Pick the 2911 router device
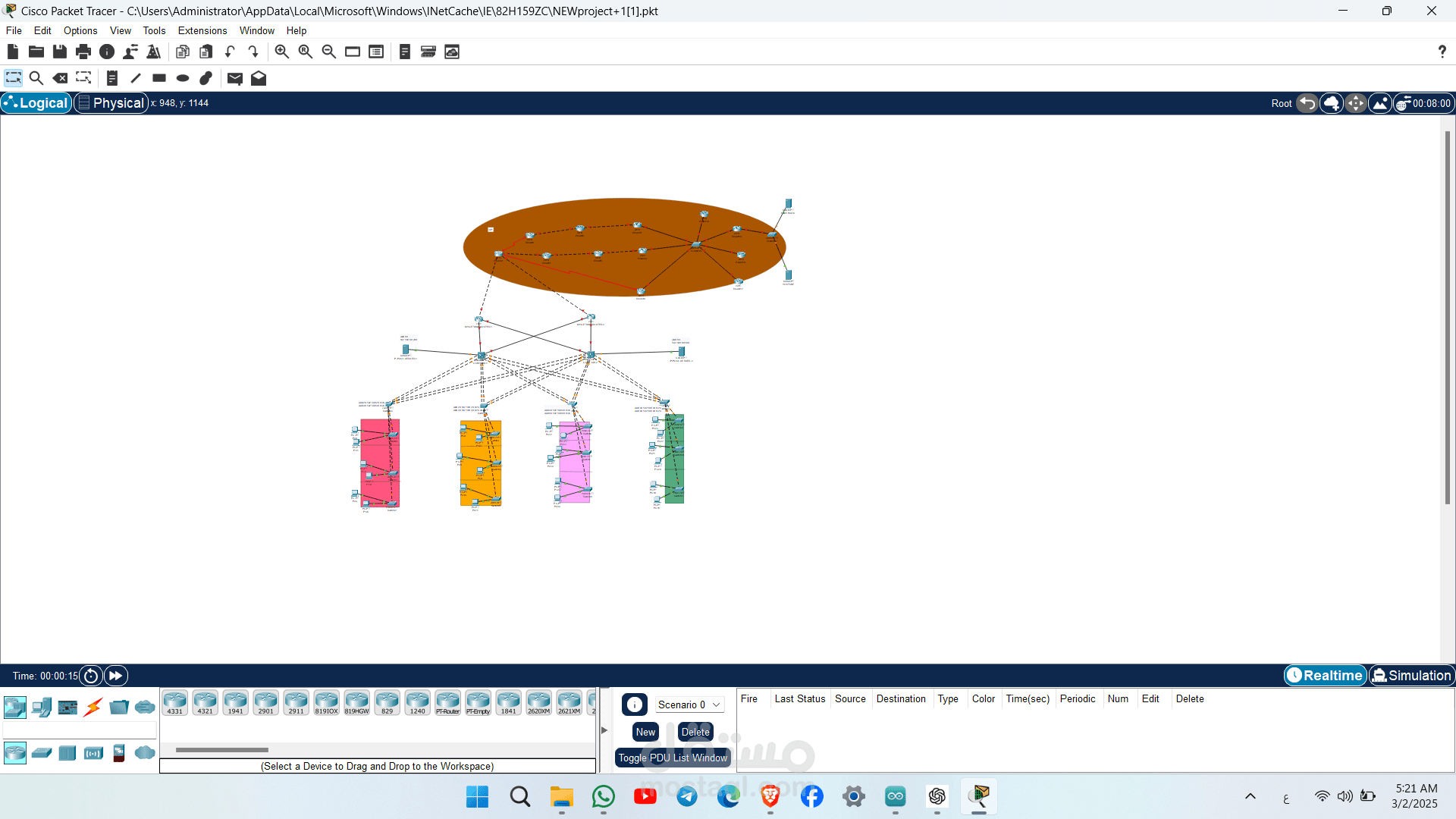Image resolution: width=1456 pixels, height=819 pixels. click(297, 703)
